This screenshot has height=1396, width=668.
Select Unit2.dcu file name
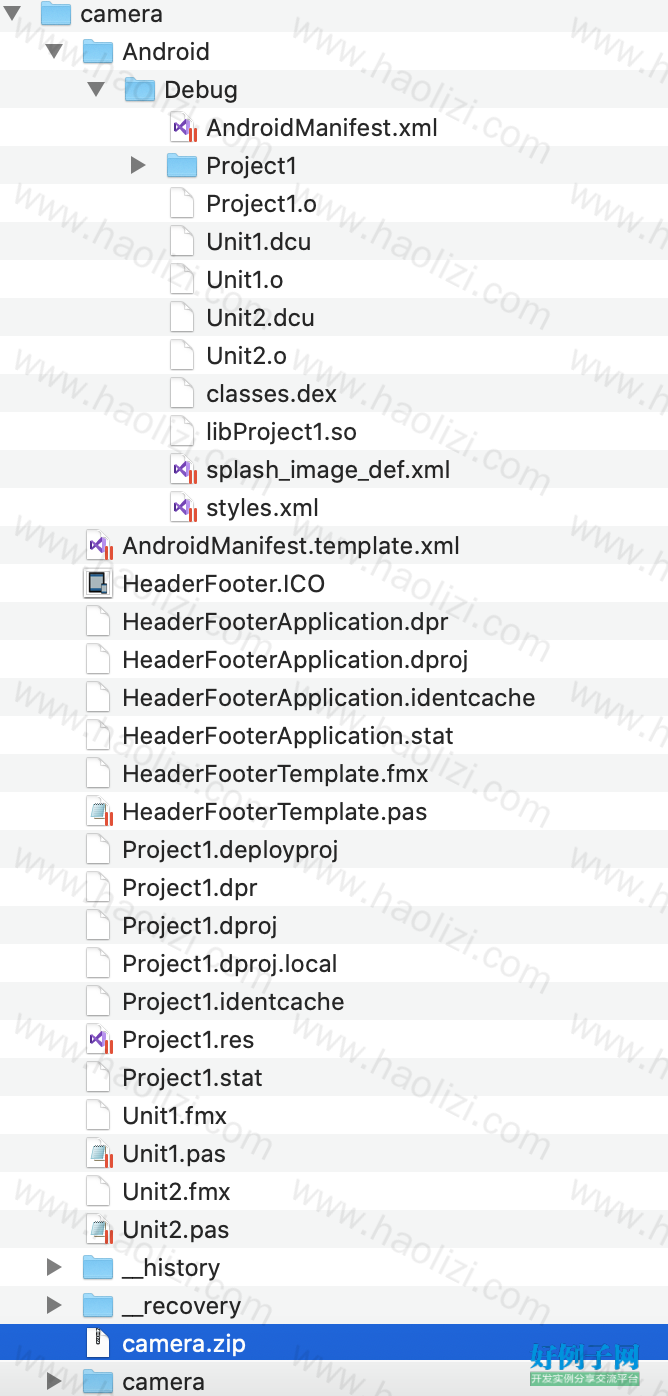260,317
